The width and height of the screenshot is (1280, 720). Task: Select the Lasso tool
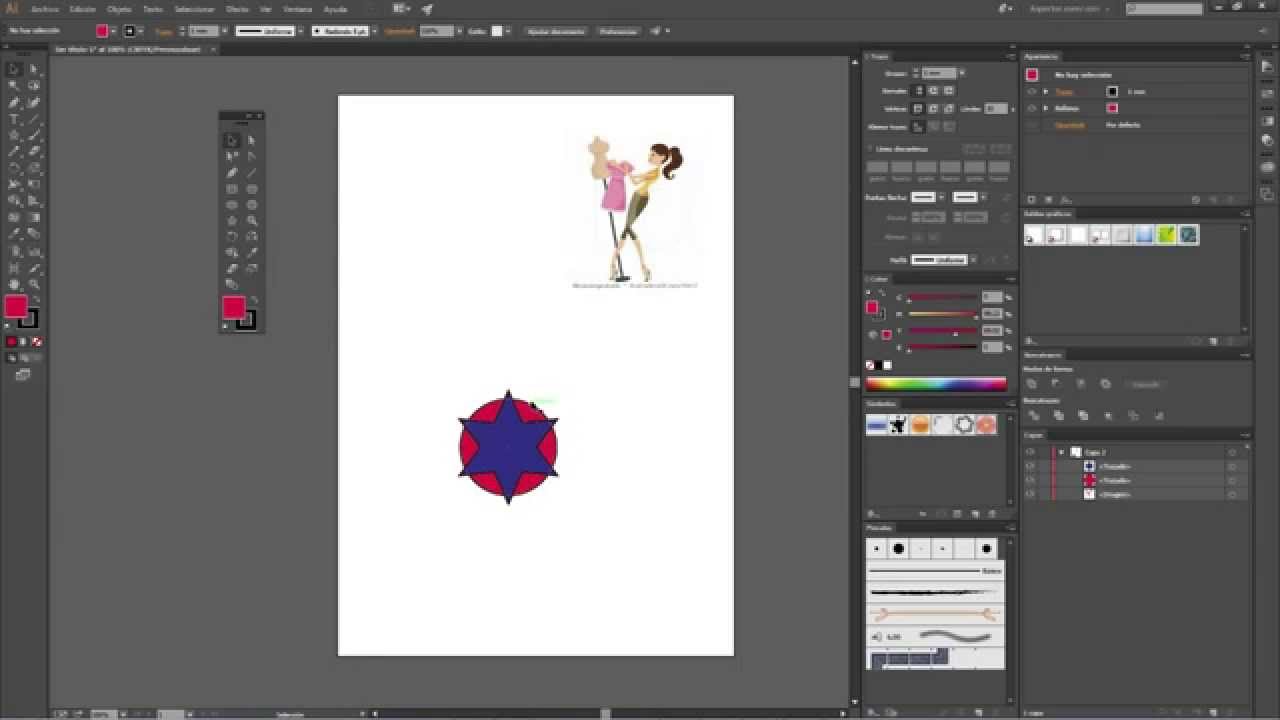[x=34, y=86]
